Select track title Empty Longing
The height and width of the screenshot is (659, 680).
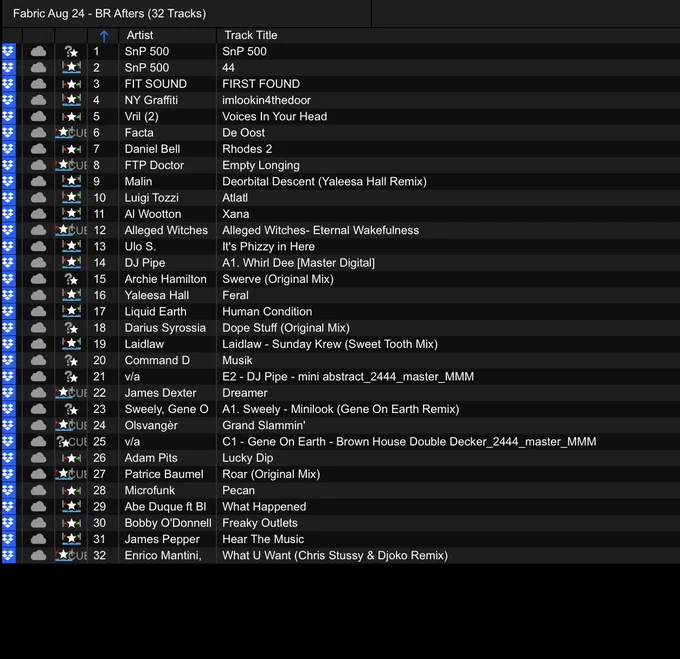[x=261, y=165]
